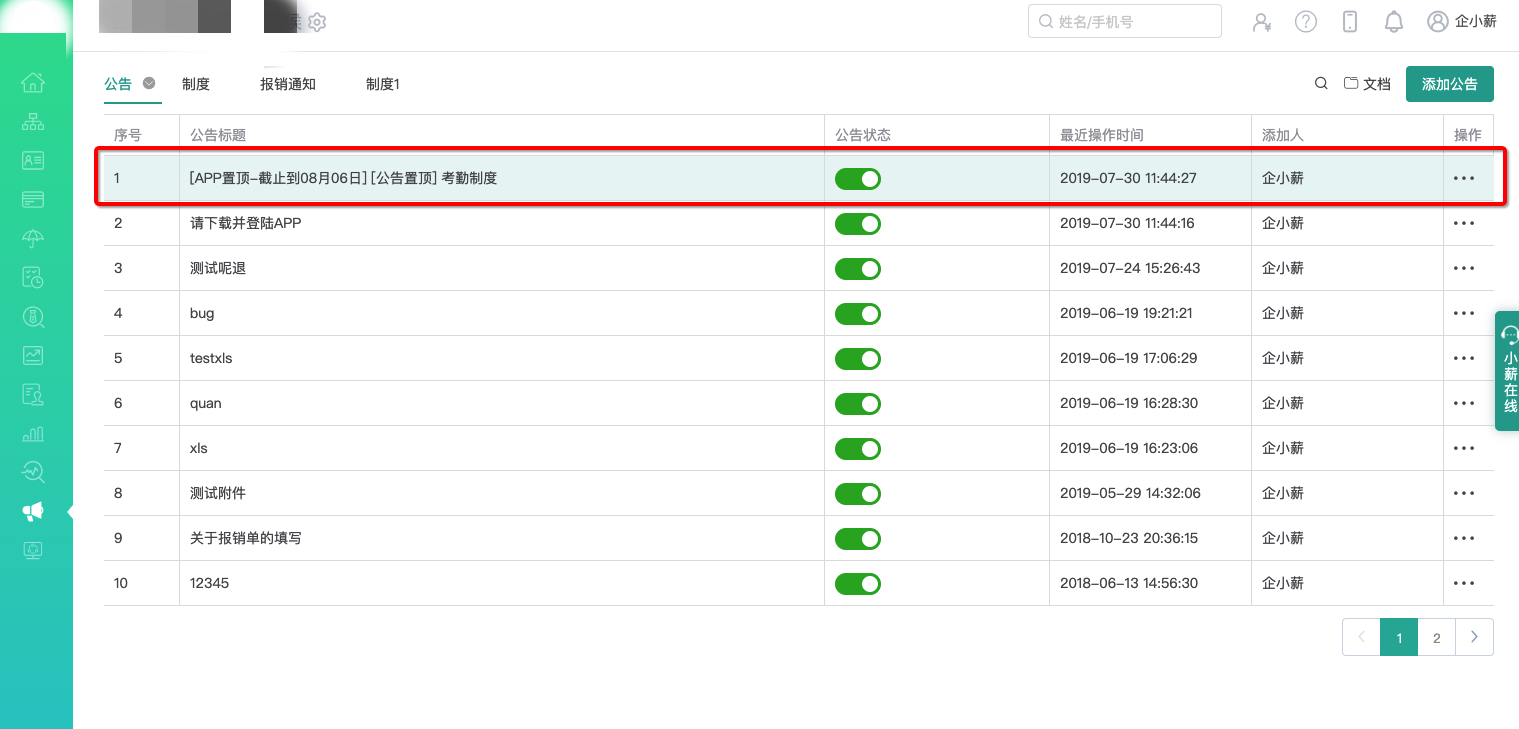Switch off the testxls announcement status
Viewport: 1519px width, 729px height.
857,359
